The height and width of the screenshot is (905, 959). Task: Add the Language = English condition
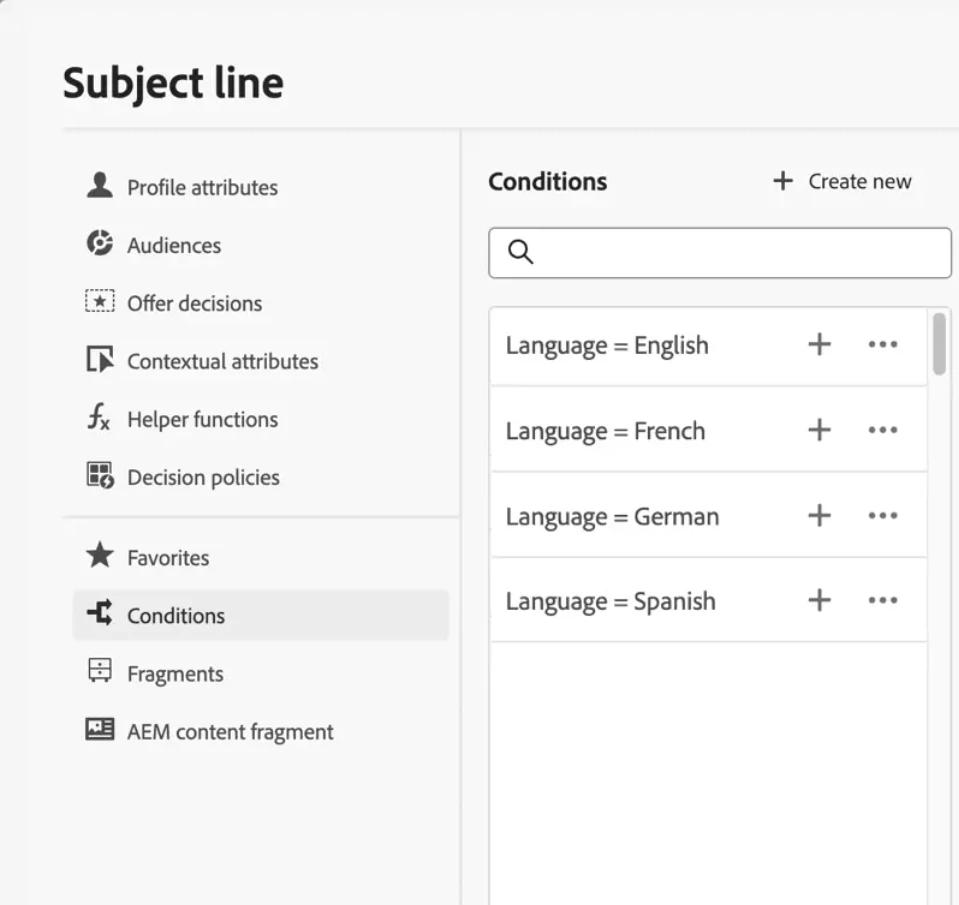pyautogui.click(x=819, y=345)
